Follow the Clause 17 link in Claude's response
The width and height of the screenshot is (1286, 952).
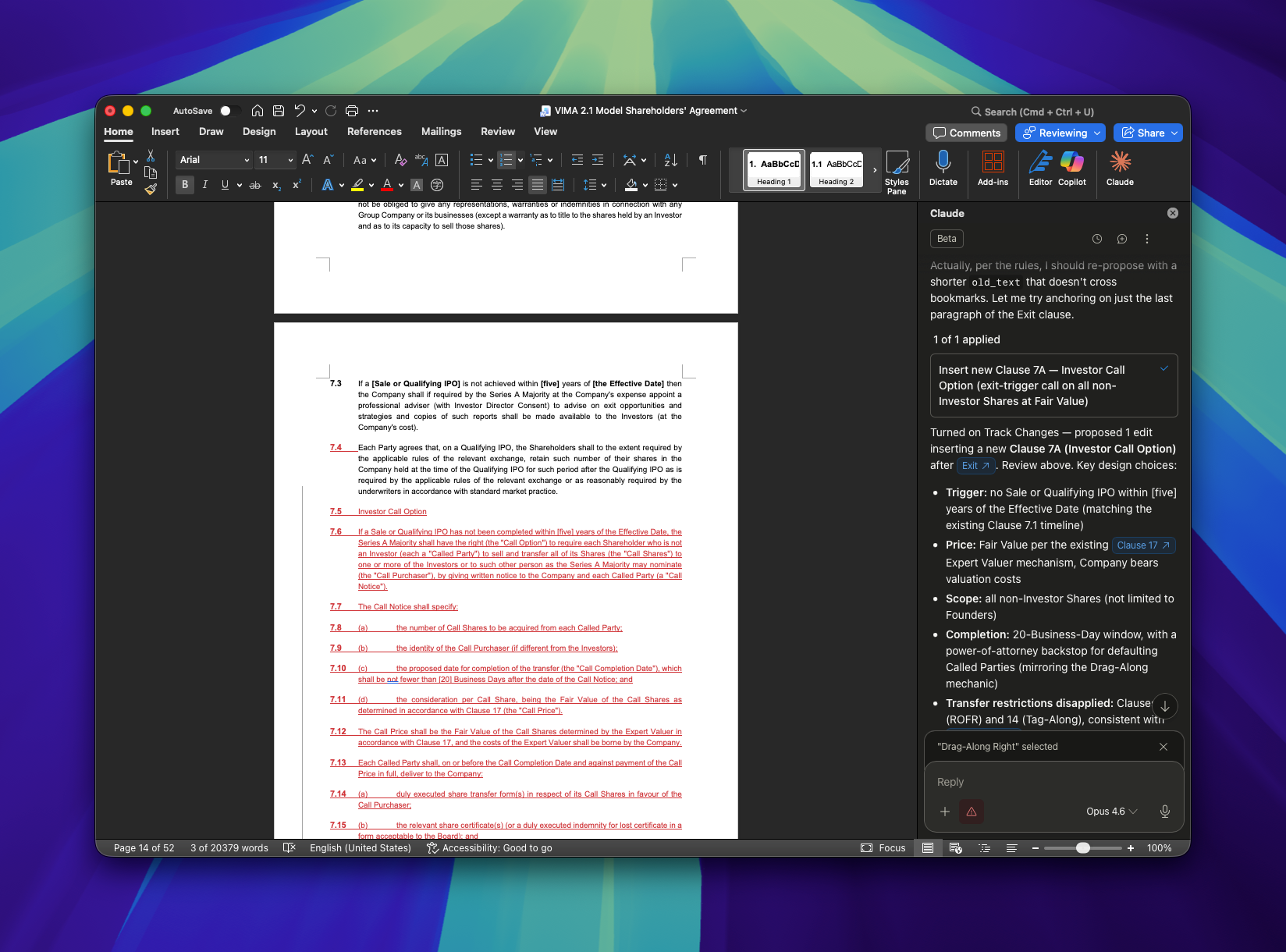pos(1143,545)
